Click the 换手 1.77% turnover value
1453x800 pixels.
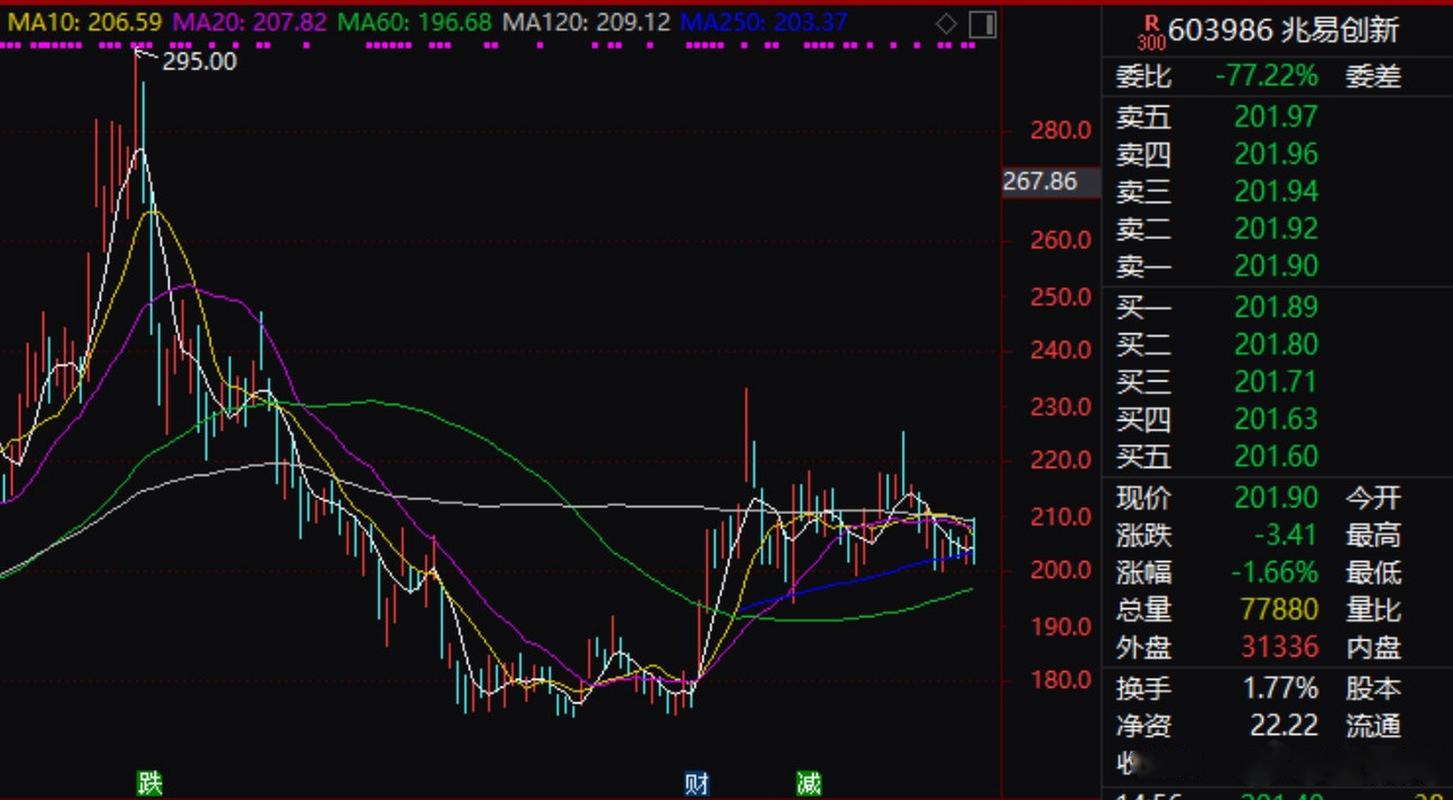[x=1280, y=689]
